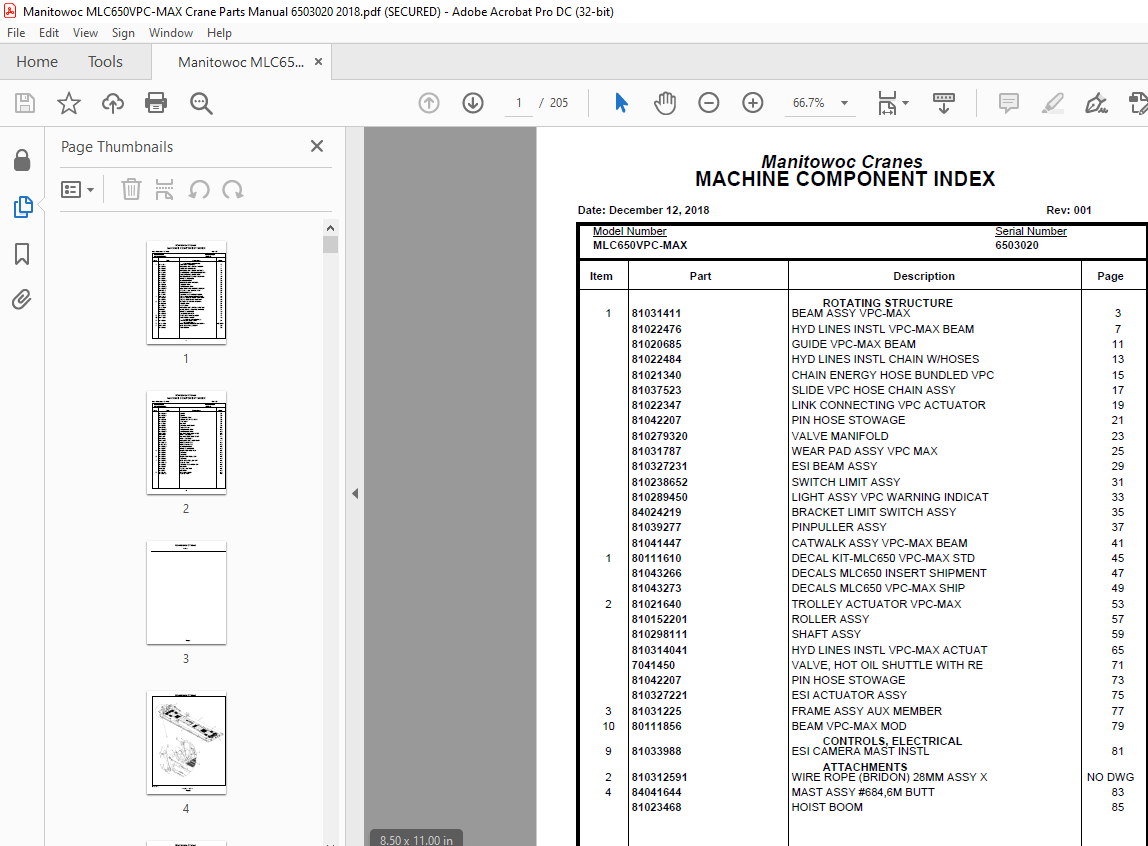Click the Rev: 001 text

click(1068, 210)
